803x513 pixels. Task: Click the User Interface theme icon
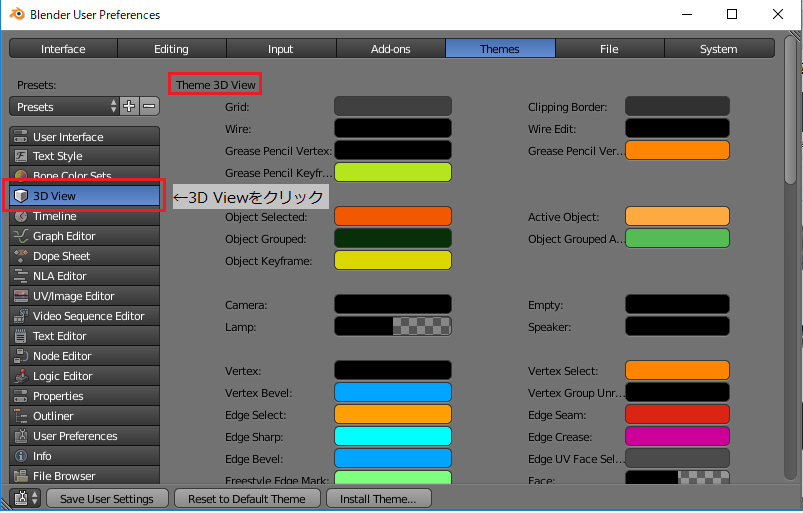click(20, 137)
